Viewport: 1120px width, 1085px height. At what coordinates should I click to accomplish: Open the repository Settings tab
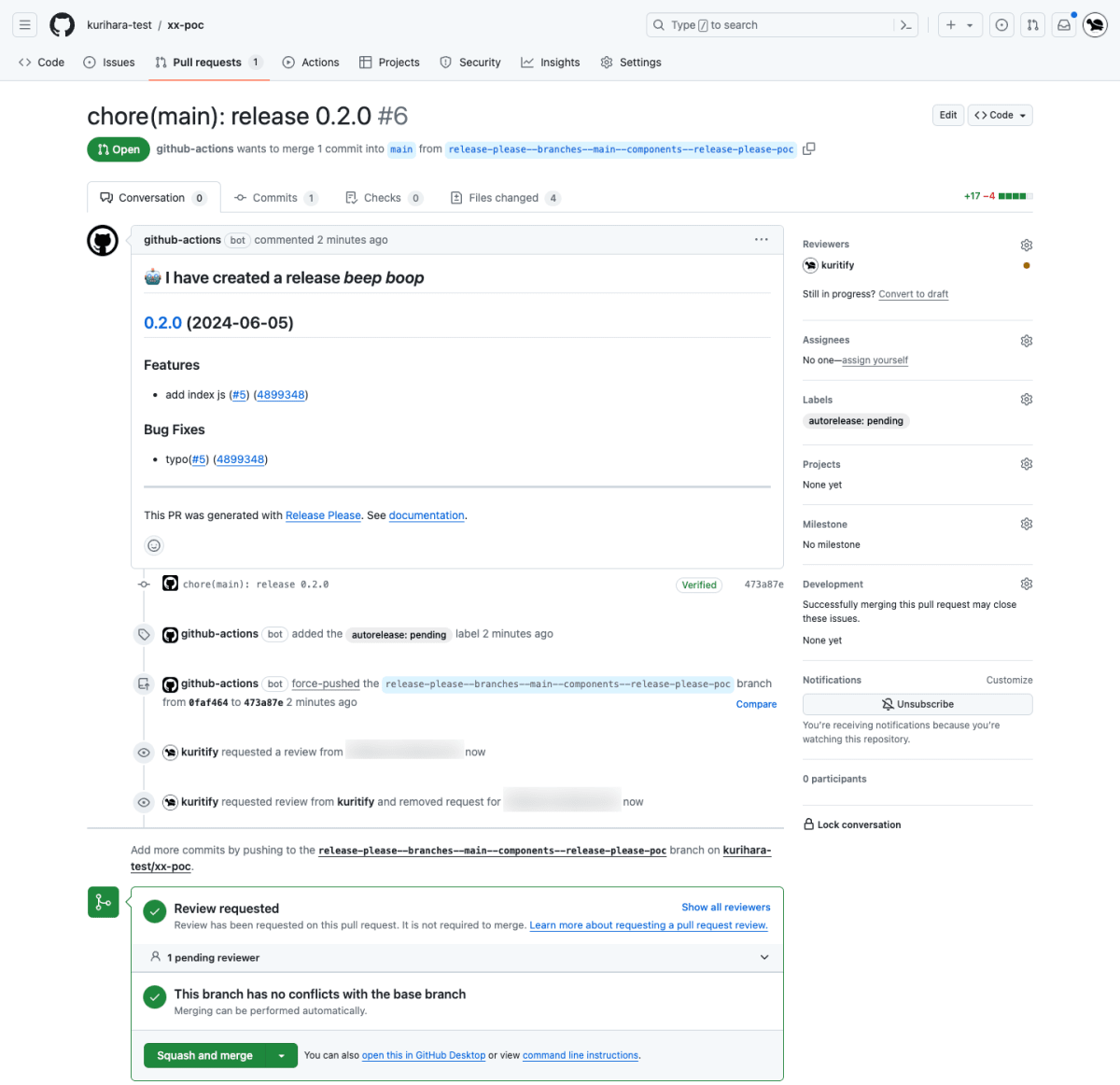tap(631, 63)
